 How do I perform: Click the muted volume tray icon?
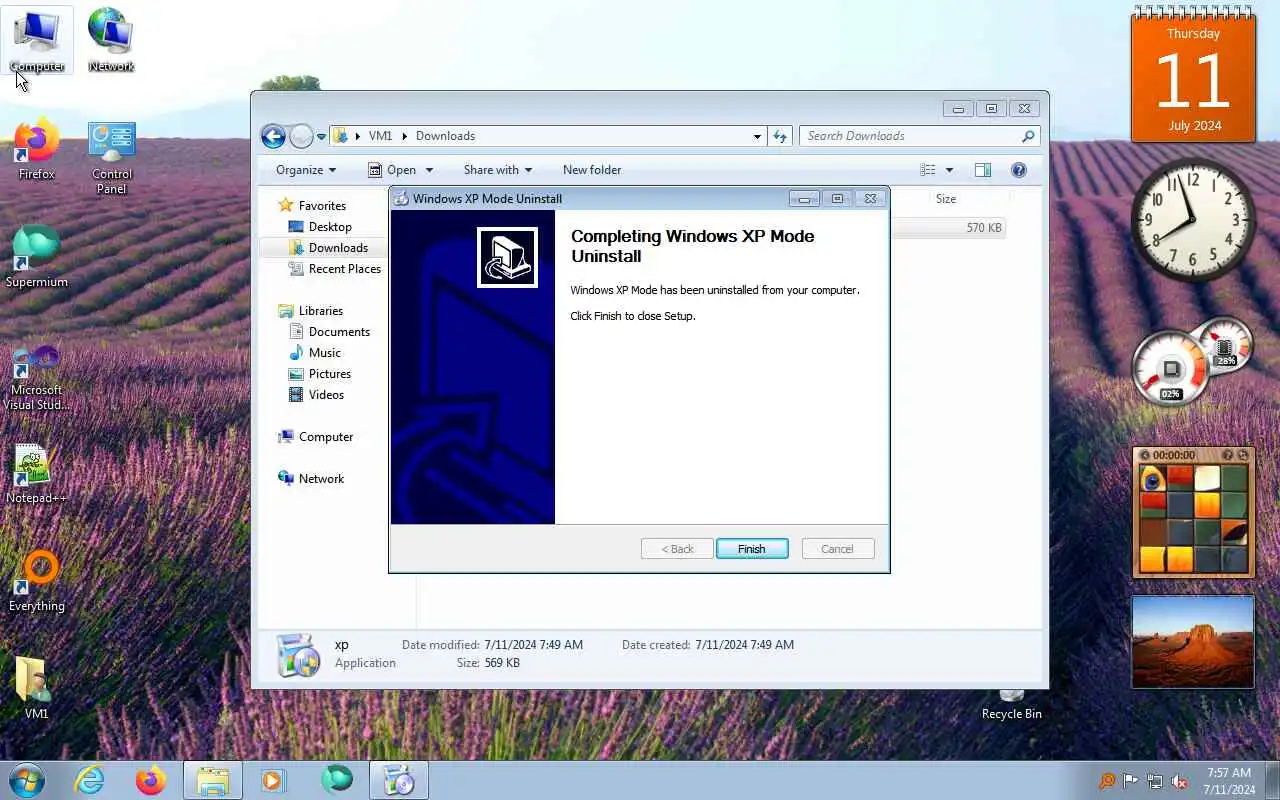click(1180, 781)
